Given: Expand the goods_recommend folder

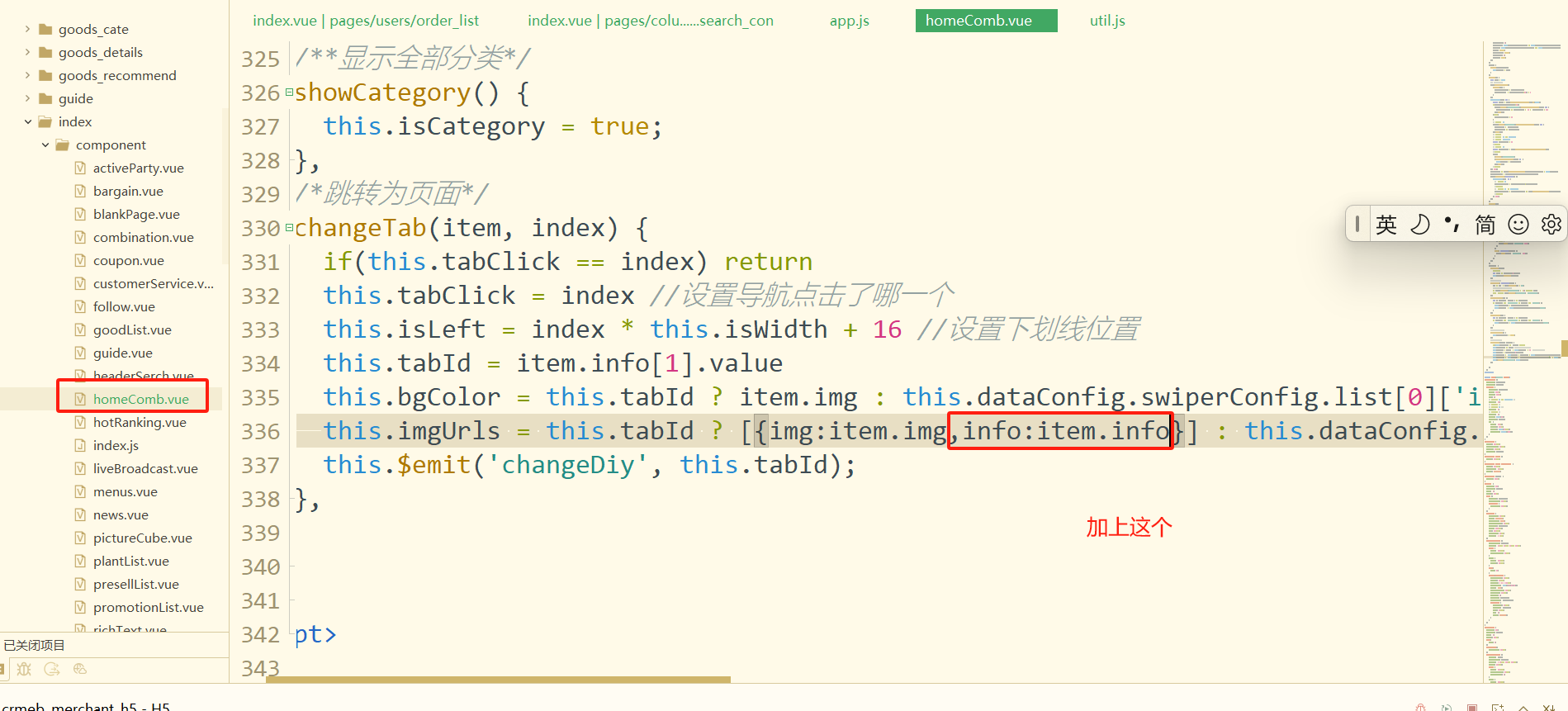Looking at the screenshot, I should click(27, 75).
